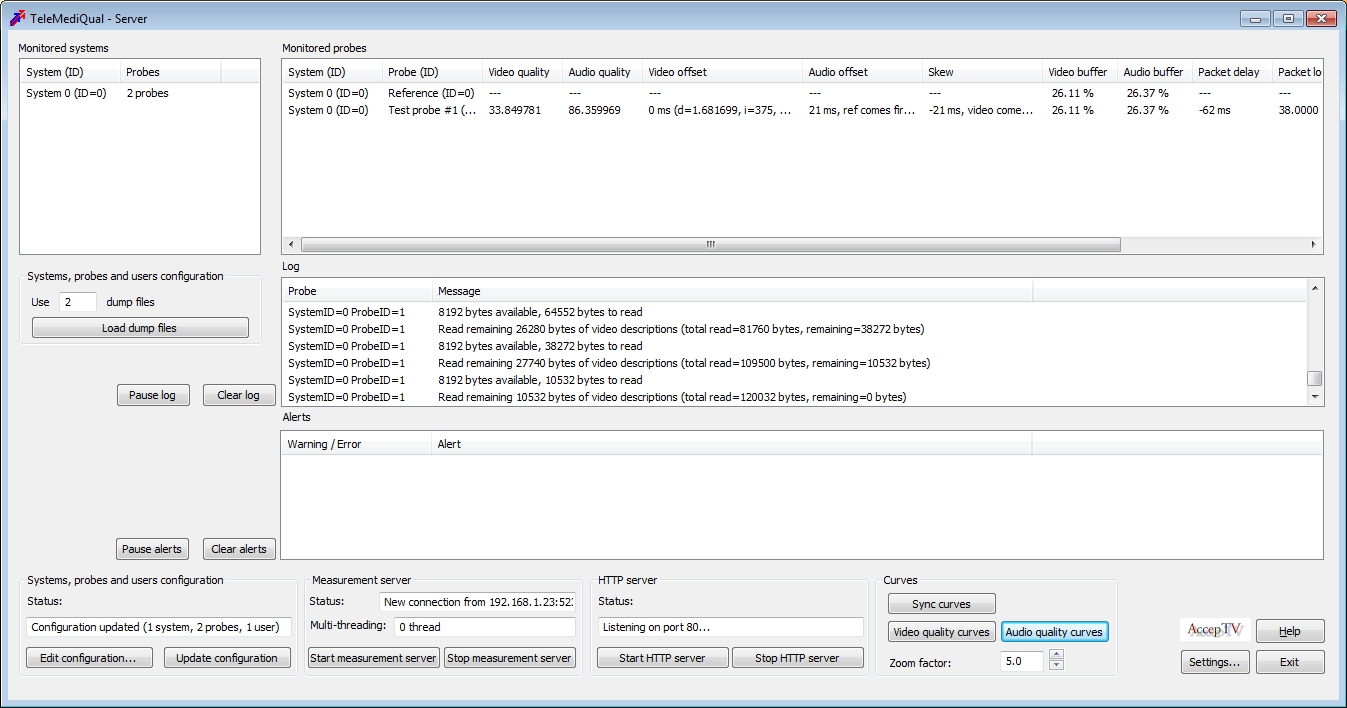This screenshot has width=1347, height=708.
Task: Increase zoom factor with up arrow
Action: pyautogui.click(x=1056, y=655)
